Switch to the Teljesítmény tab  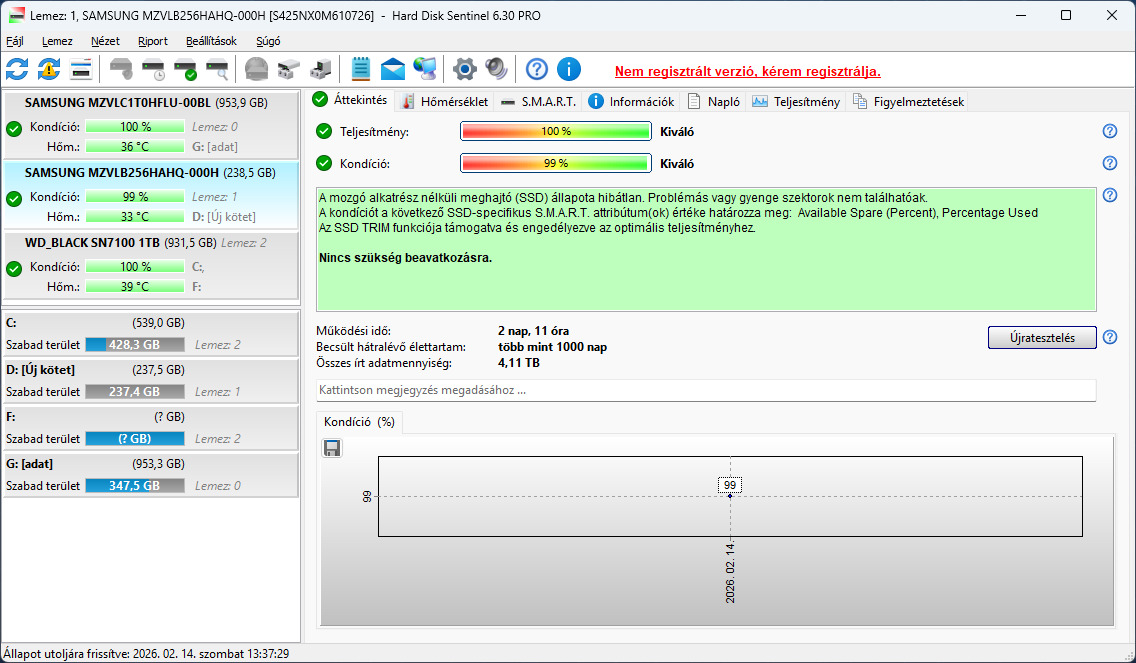796,101
